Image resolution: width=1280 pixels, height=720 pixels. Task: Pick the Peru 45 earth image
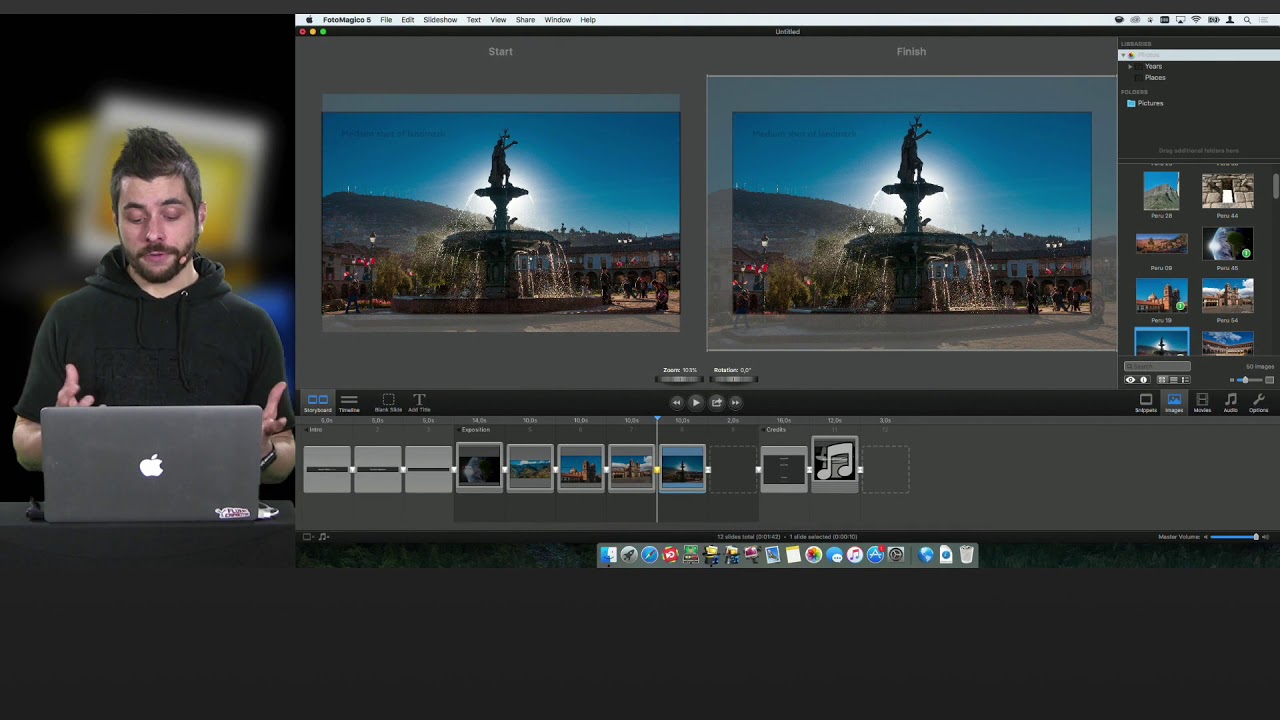coord(1227,243)
